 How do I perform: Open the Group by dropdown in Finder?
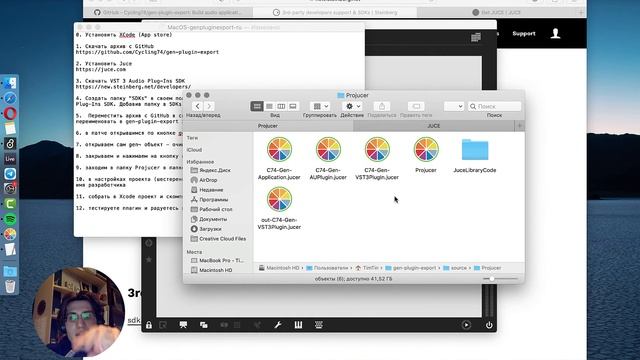320,106
